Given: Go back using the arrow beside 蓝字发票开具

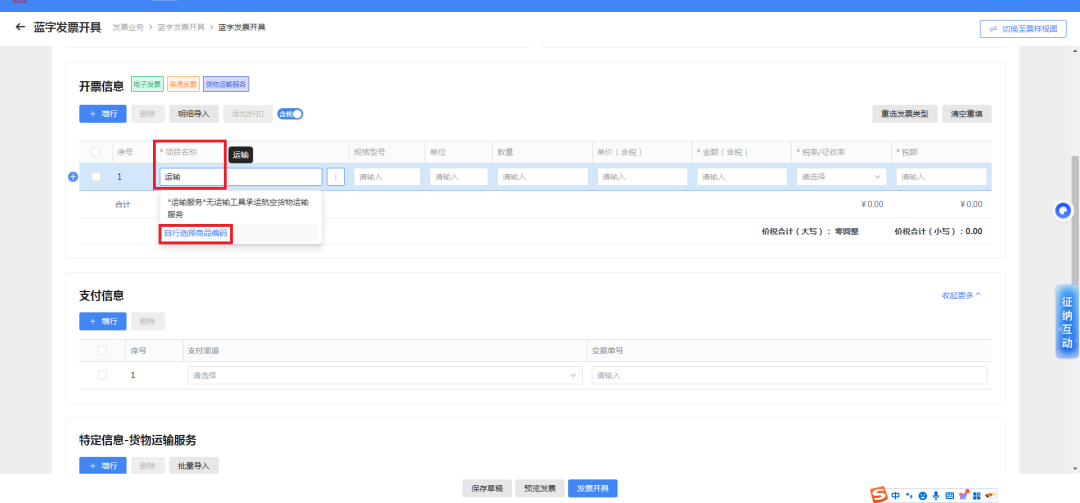Looking at the screenshot, I should (x=20, y=28).
